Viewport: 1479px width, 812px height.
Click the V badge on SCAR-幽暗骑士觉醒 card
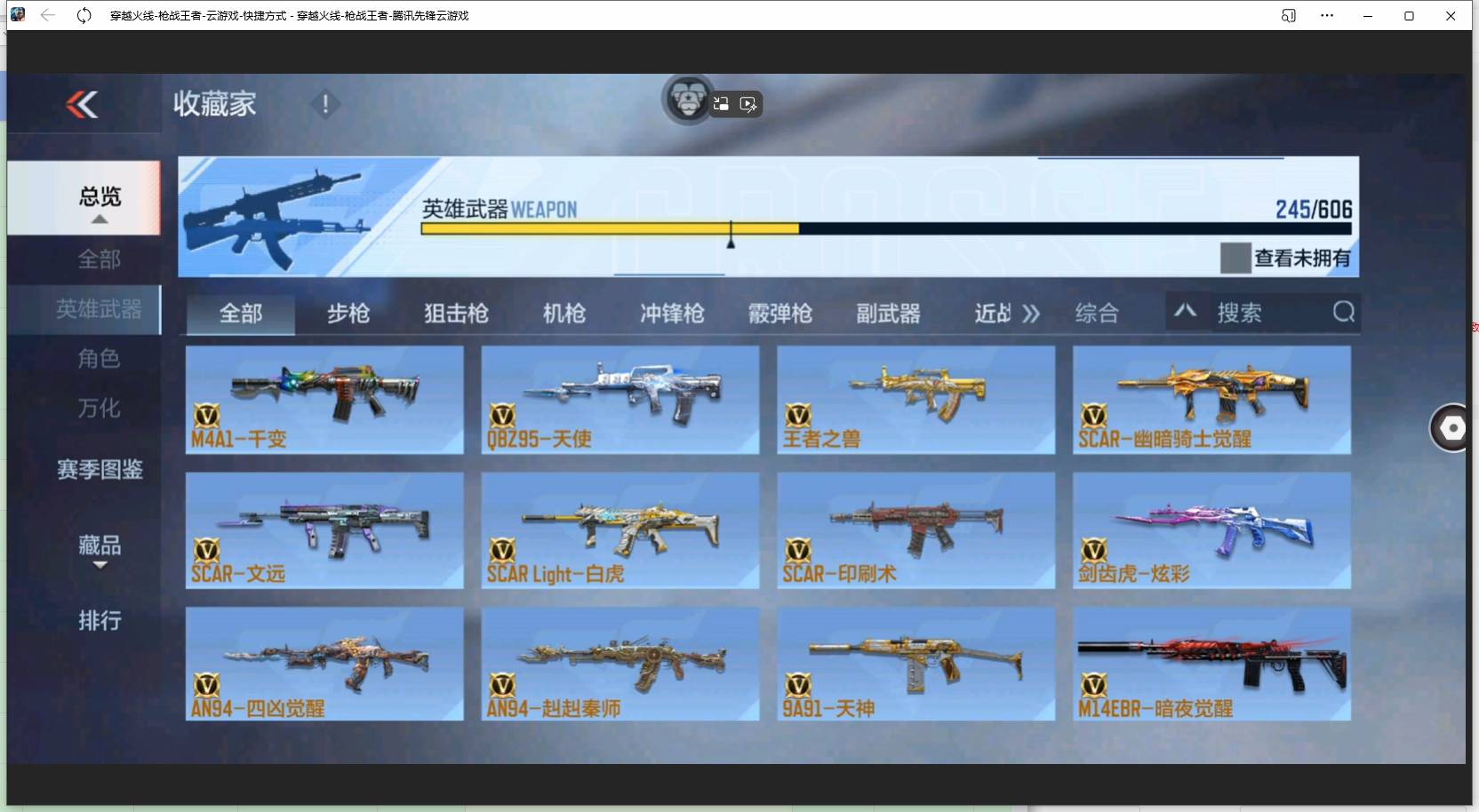pyautogui.click(x=1093, y=415)
